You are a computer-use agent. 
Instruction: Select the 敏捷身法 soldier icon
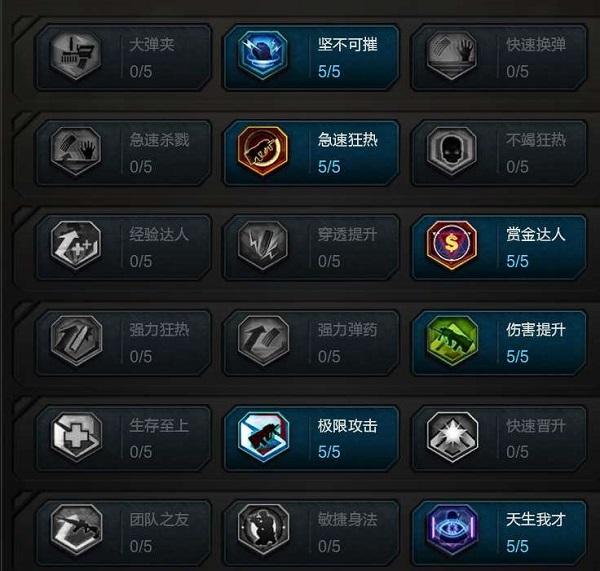coord(263,530)
